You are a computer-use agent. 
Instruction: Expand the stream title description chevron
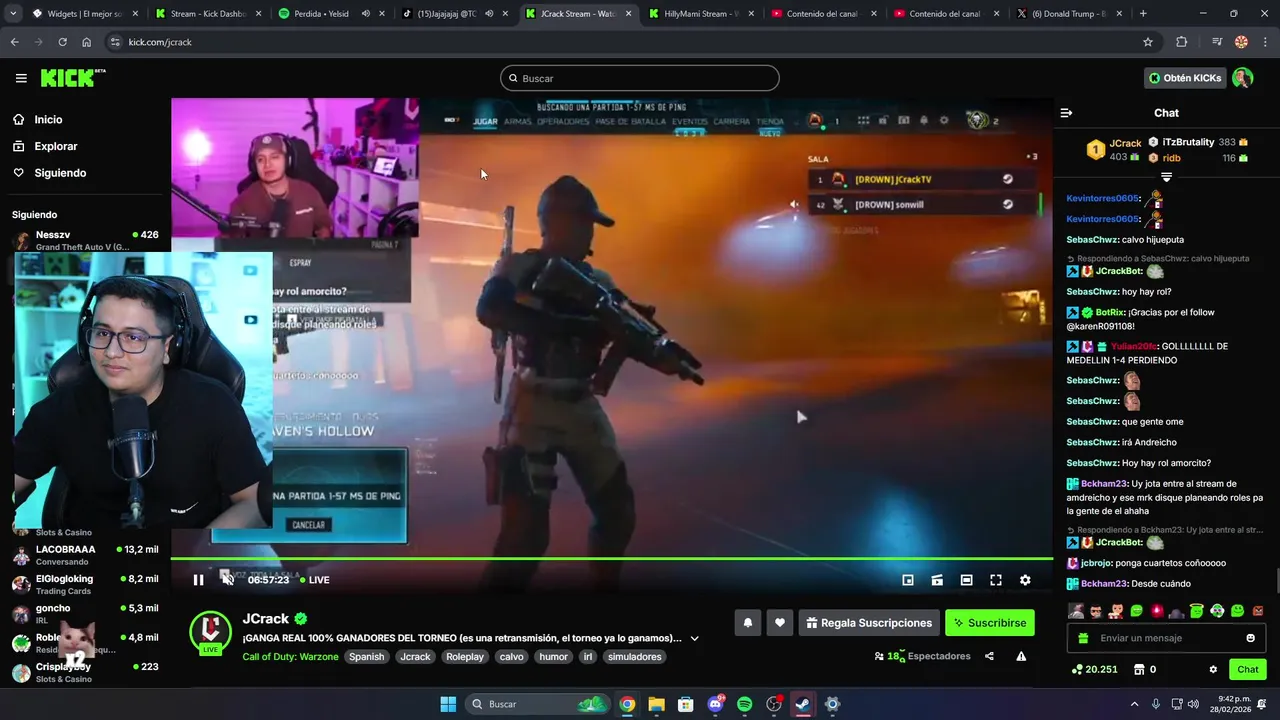point(695,638)
